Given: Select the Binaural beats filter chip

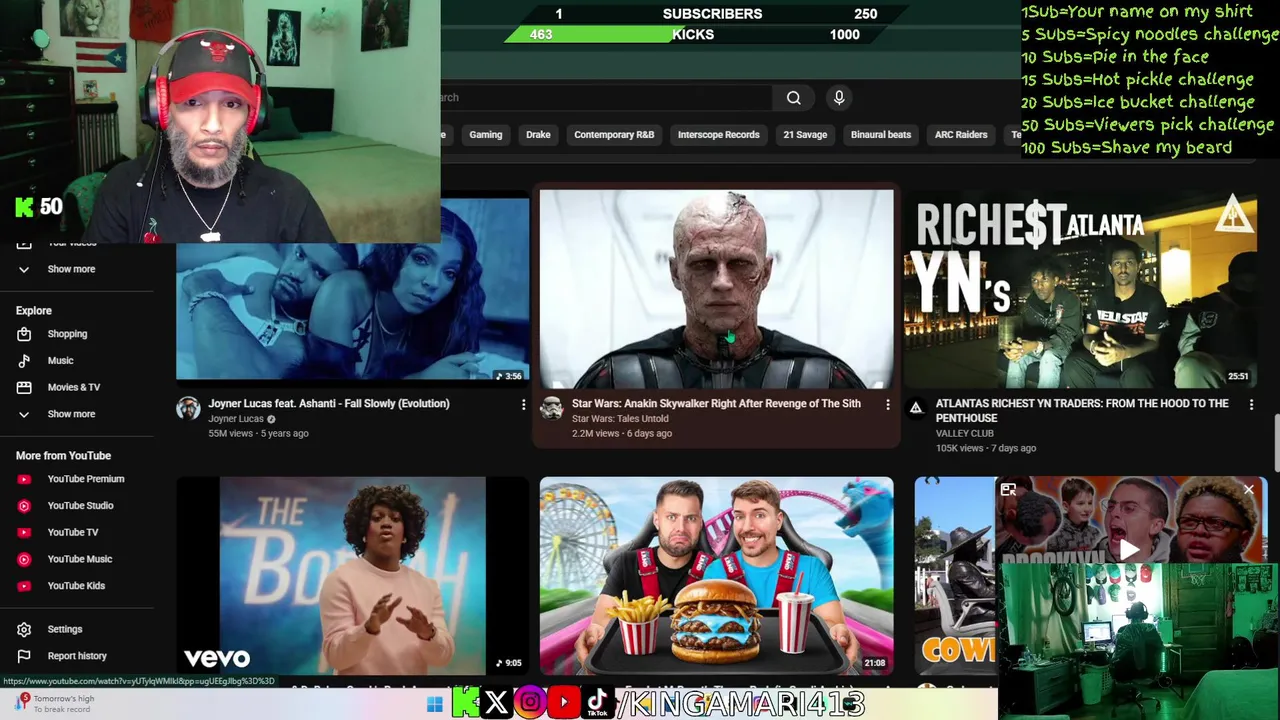Looking at the screenshot, I should tap(881, 134).
